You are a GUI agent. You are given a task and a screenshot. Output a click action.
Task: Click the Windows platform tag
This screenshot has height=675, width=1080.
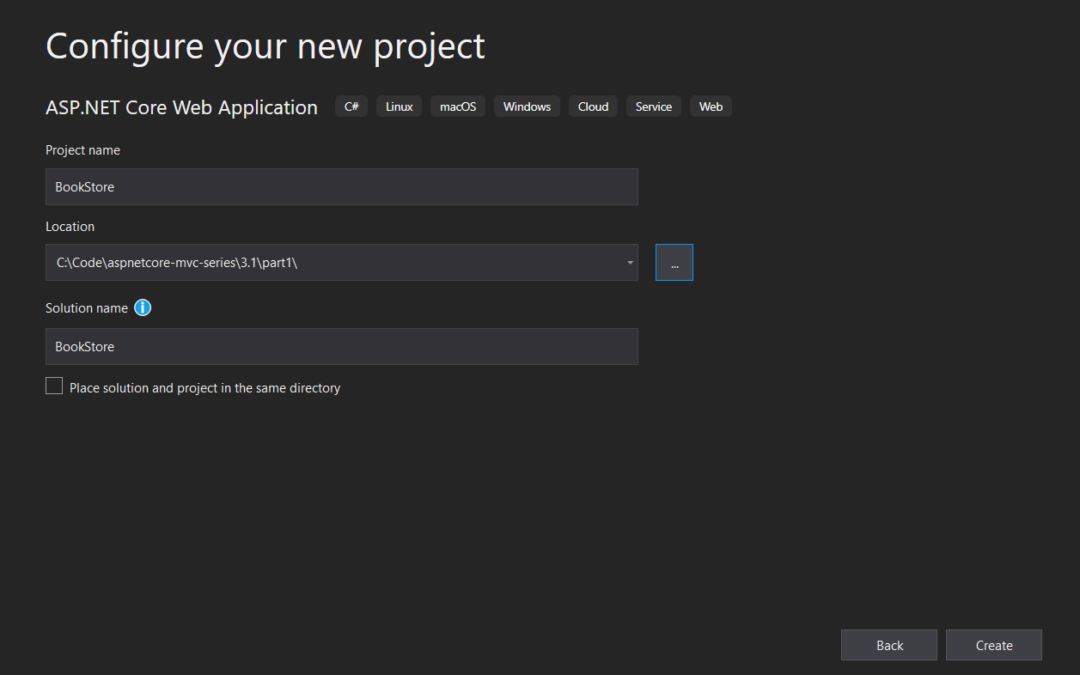click(527, 107)
